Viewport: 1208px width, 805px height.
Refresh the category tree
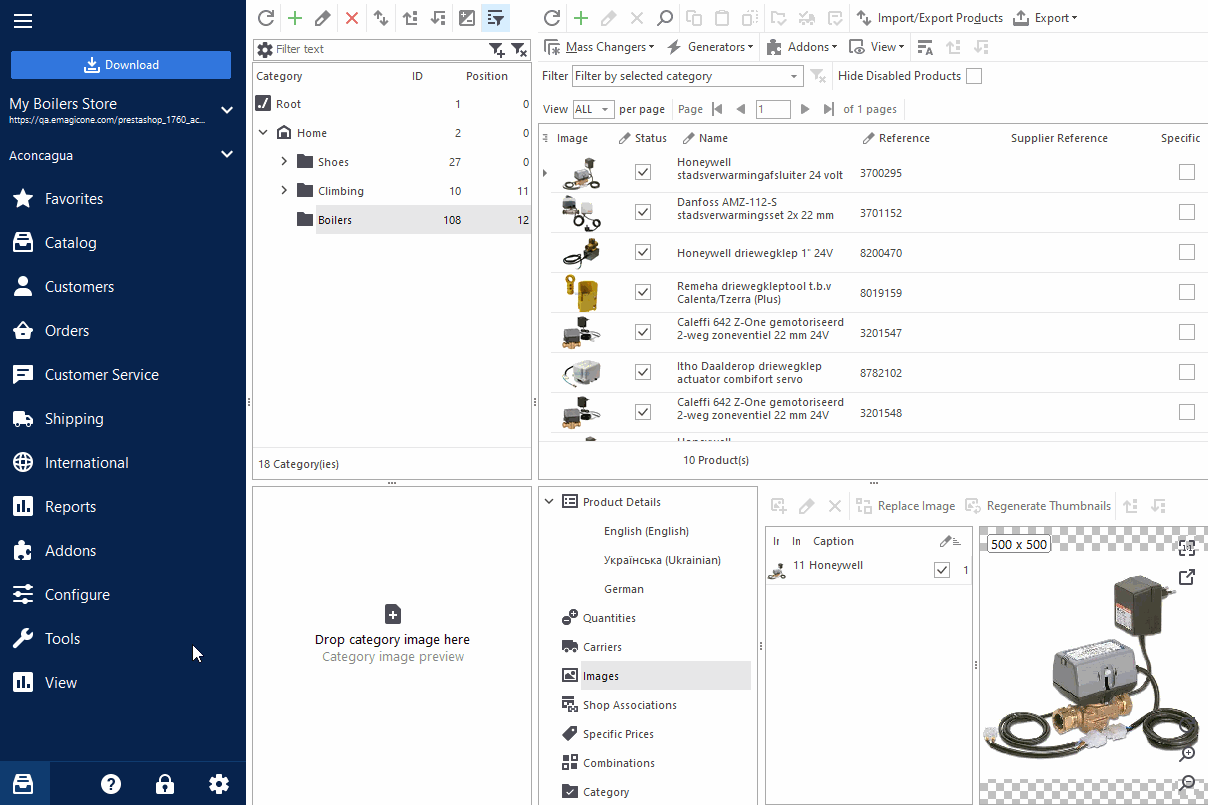pyautogui.click(x=265, y=18)
